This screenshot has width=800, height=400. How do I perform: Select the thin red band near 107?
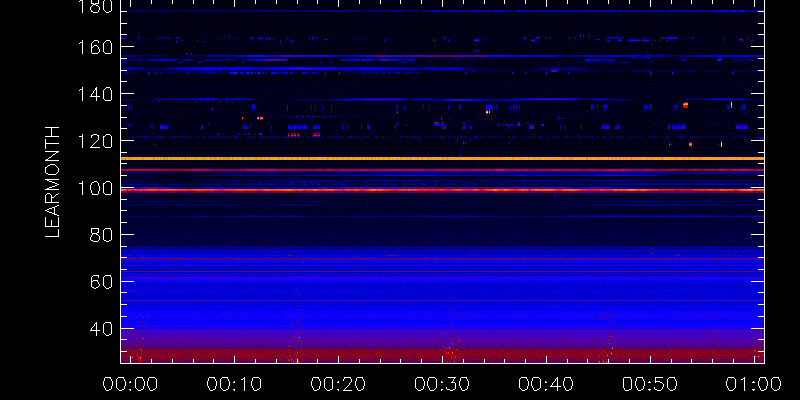pos(442,170)
